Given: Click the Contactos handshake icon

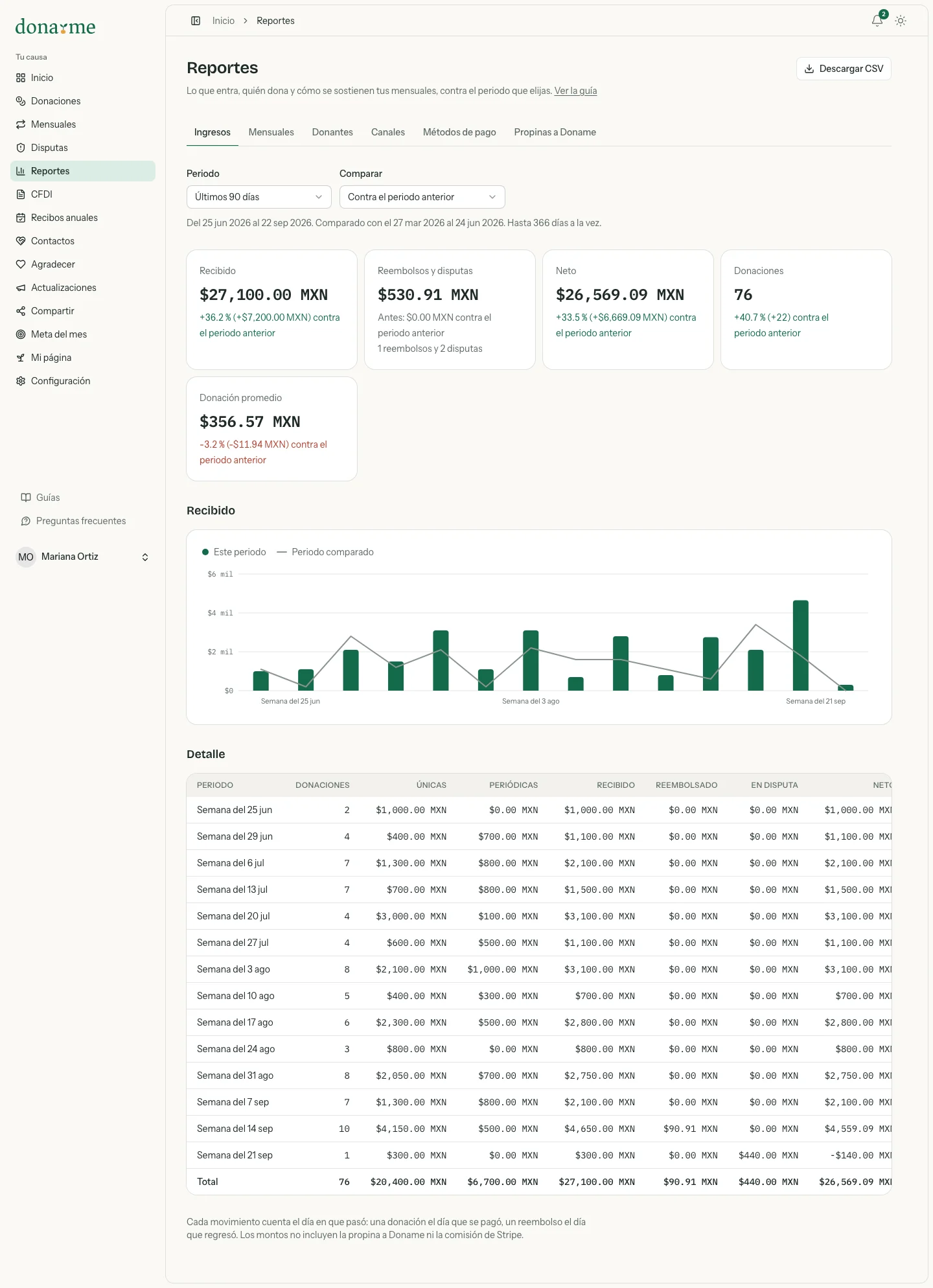Looking at the screenshot, I should [21, 241].
